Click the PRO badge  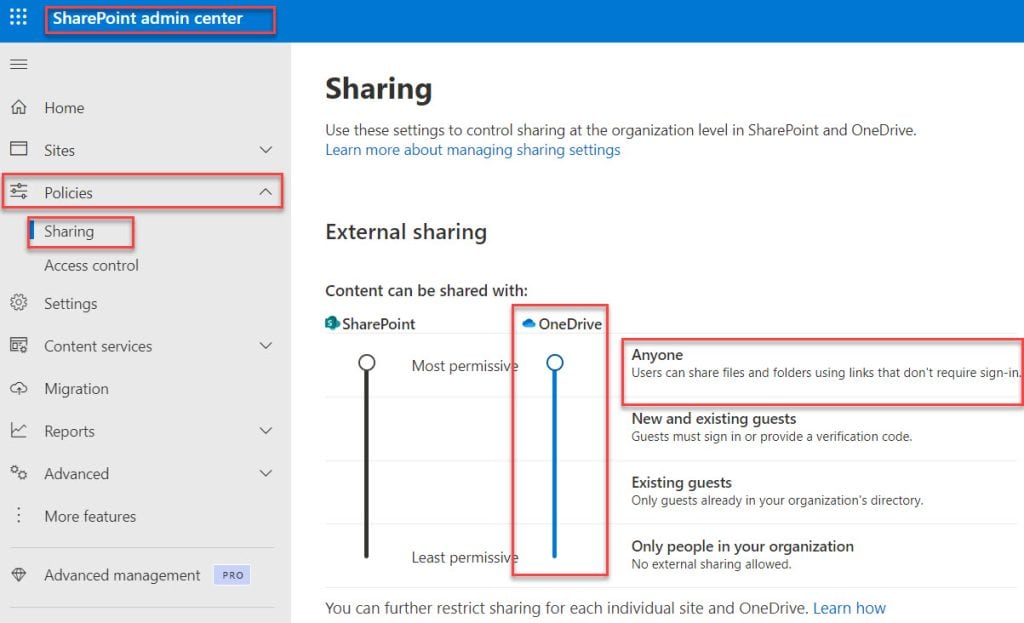[232, 575]
